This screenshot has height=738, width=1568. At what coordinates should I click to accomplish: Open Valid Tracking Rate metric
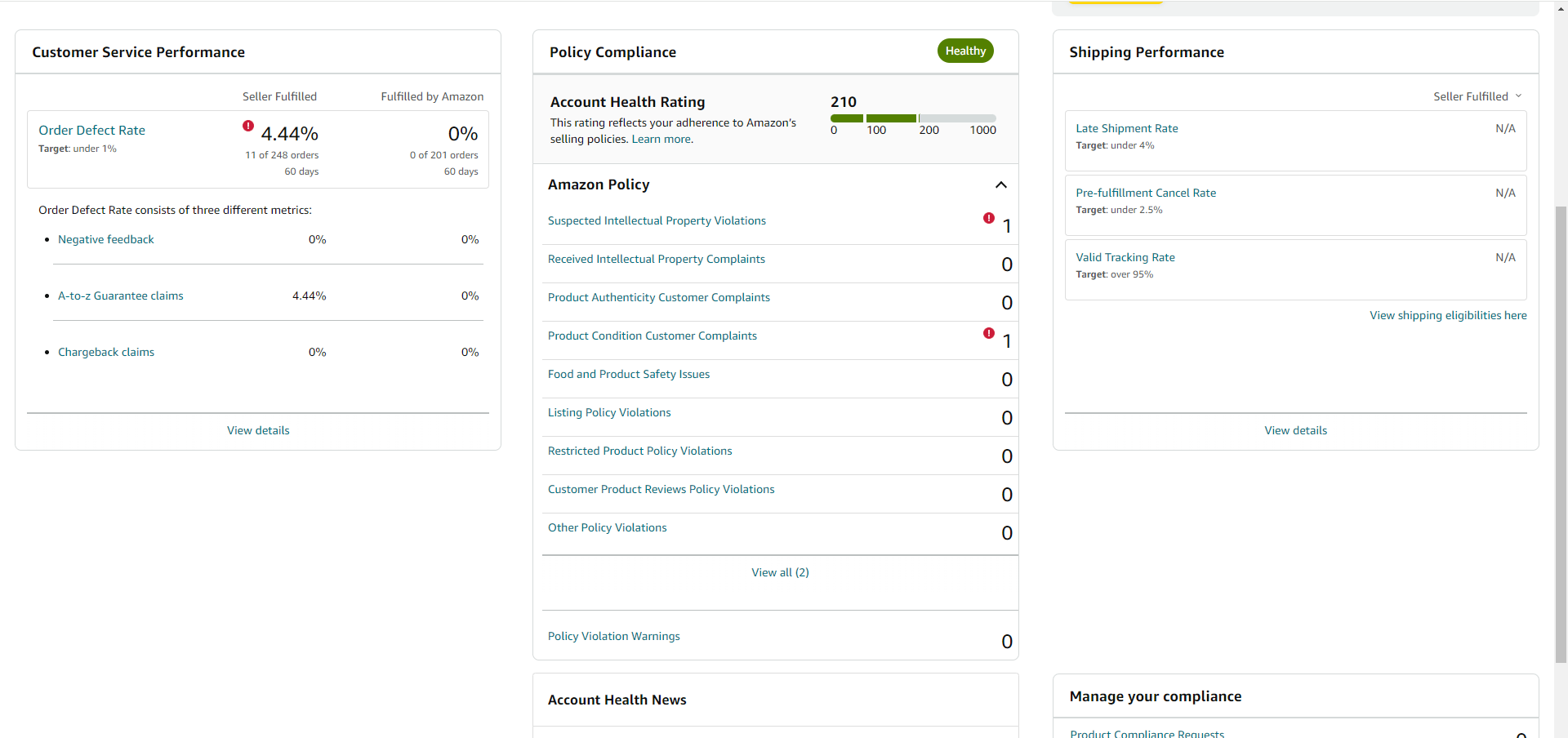click(1125, 257)
